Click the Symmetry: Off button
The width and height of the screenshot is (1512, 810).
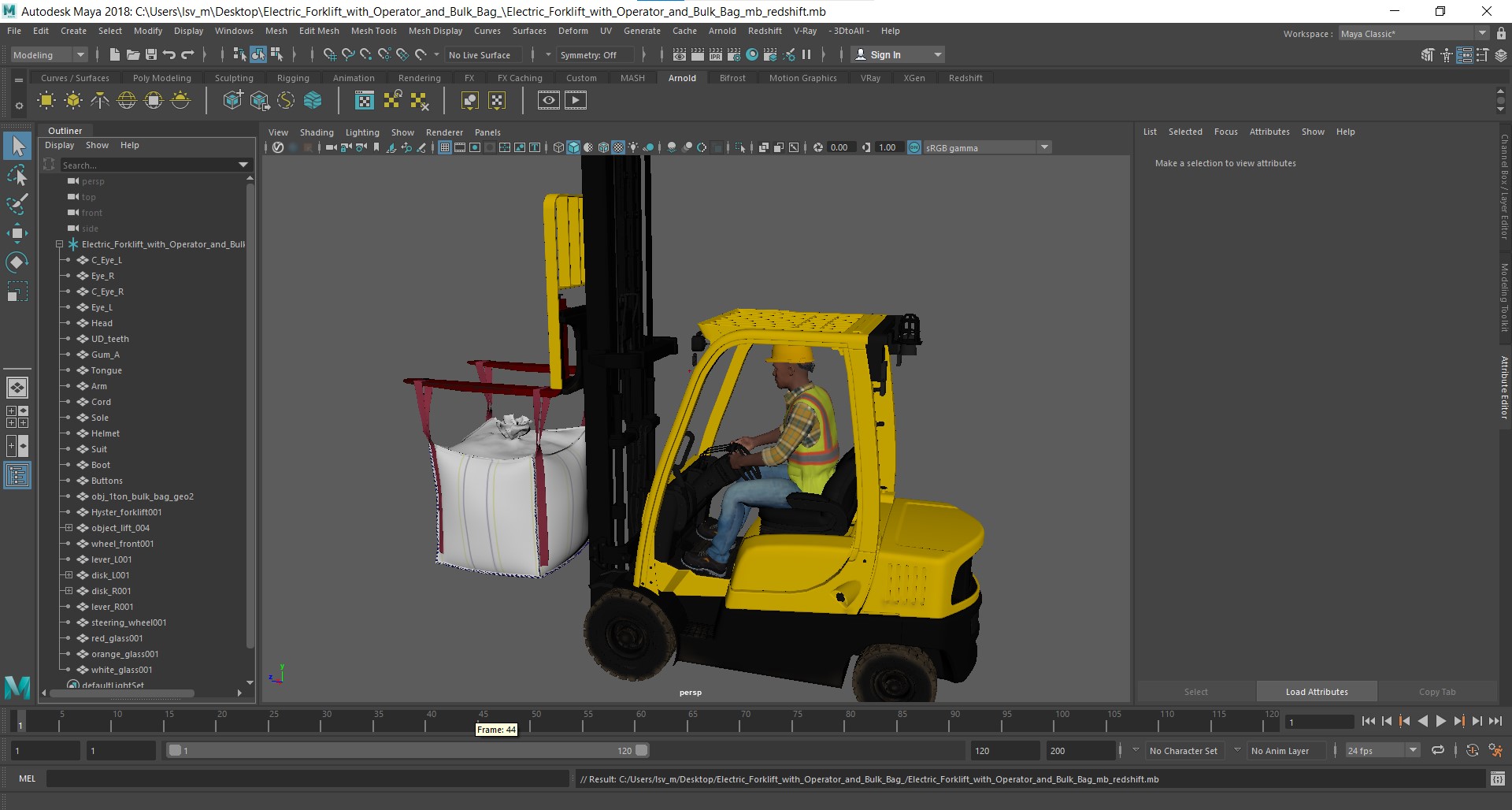595,54
